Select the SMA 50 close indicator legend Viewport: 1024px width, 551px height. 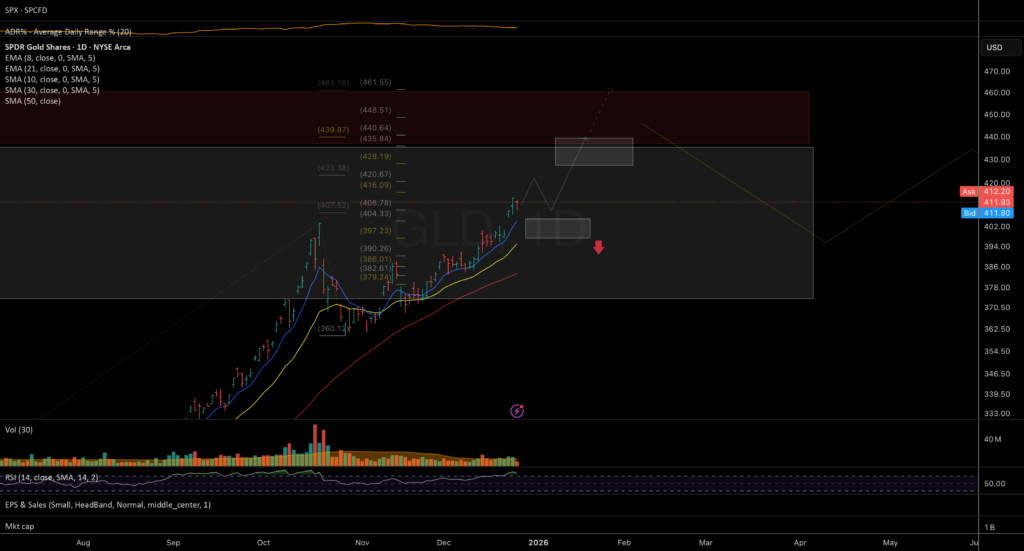tap(33, 101)
